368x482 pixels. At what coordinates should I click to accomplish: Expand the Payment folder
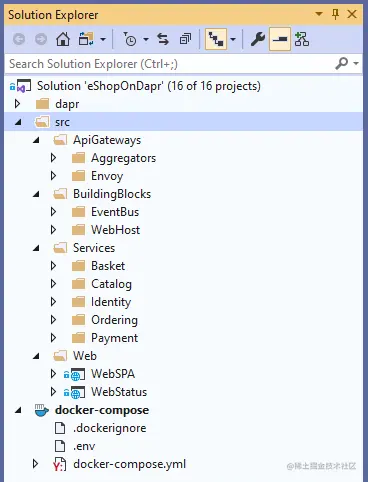(x=53, y=338)
